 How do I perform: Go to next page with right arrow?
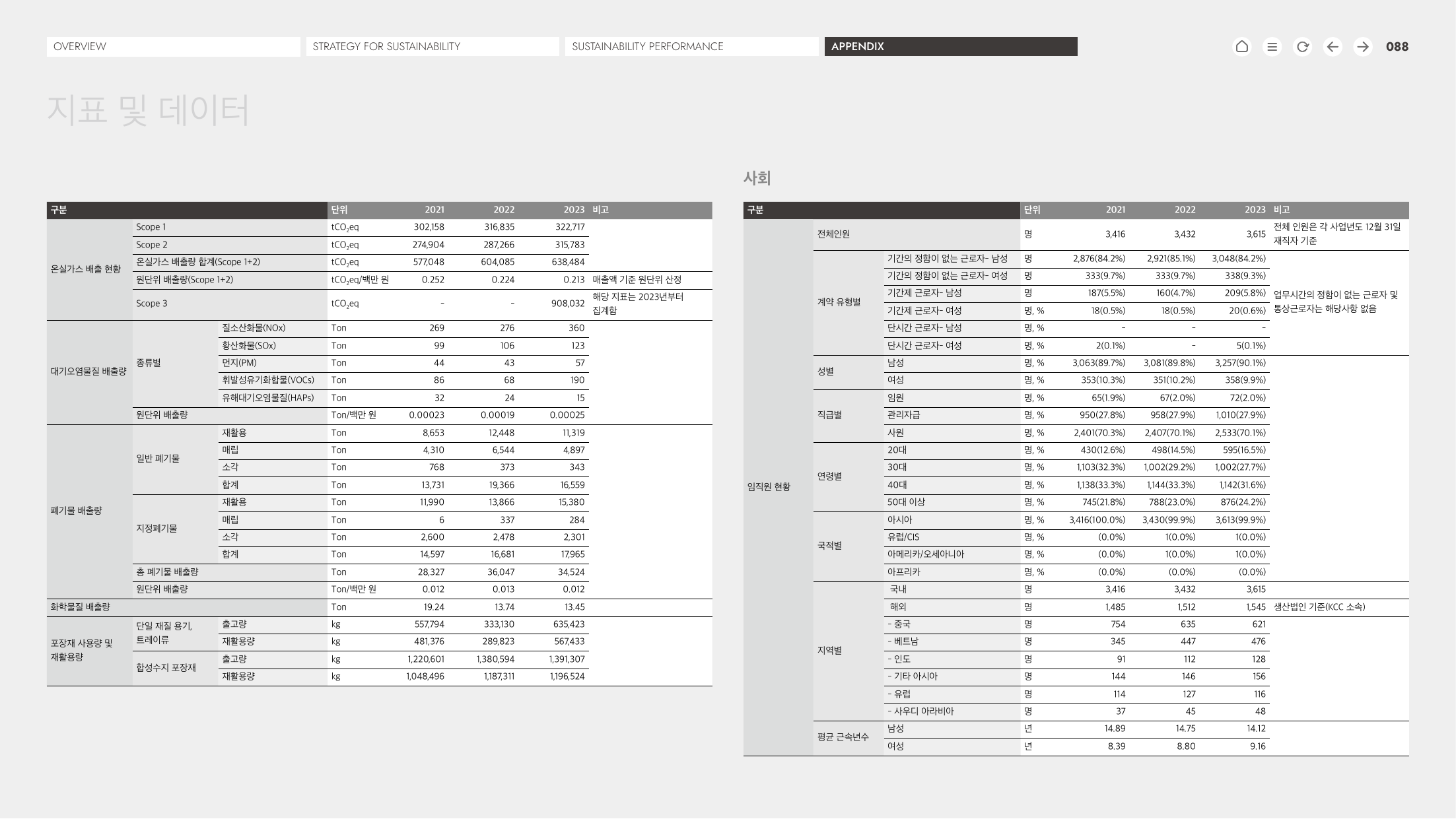tap(1363, 46)
